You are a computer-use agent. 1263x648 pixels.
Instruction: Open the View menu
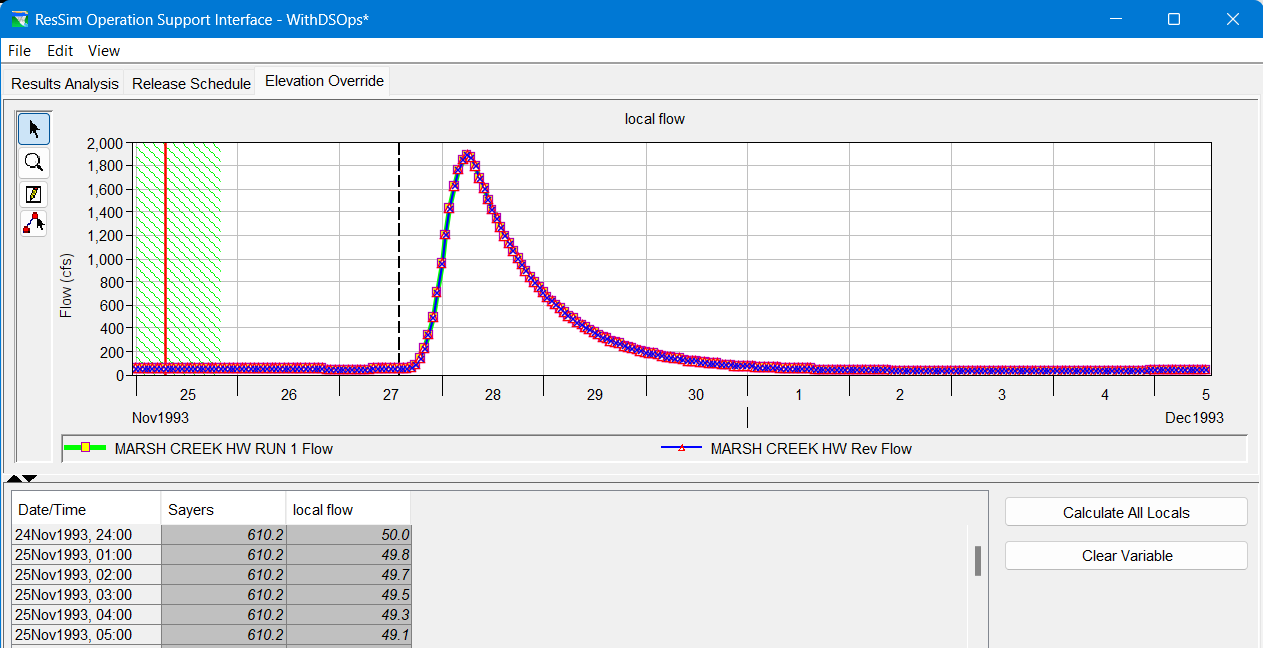pos(103,50)
